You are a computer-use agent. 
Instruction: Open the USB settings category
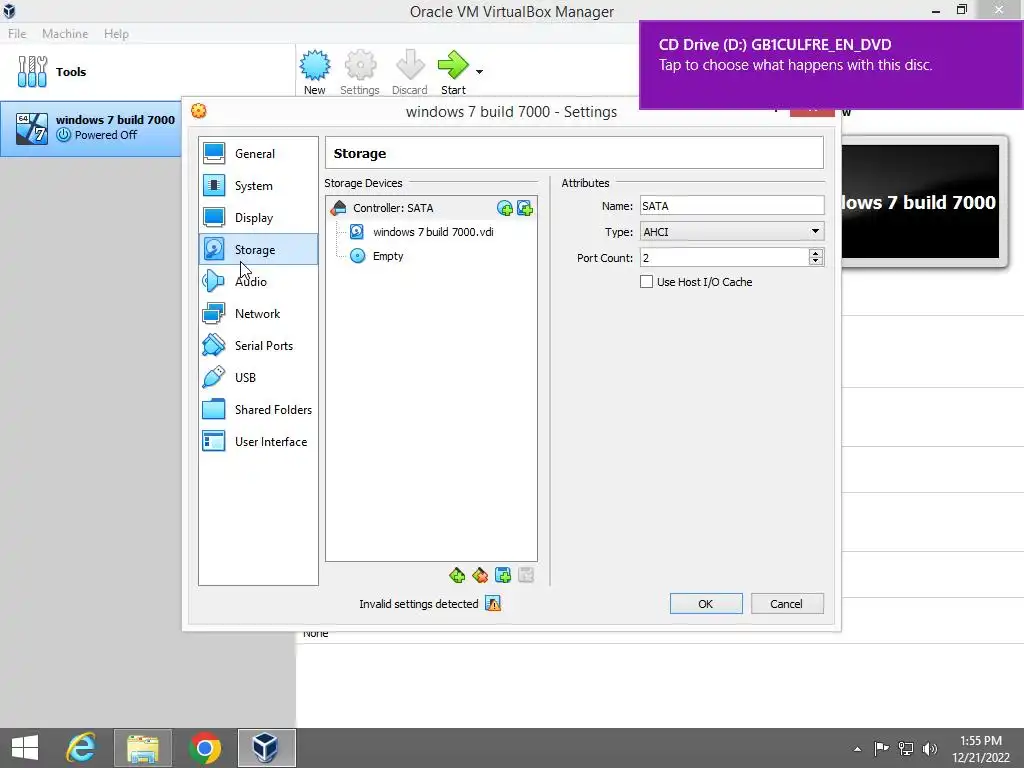pos(258,377)
